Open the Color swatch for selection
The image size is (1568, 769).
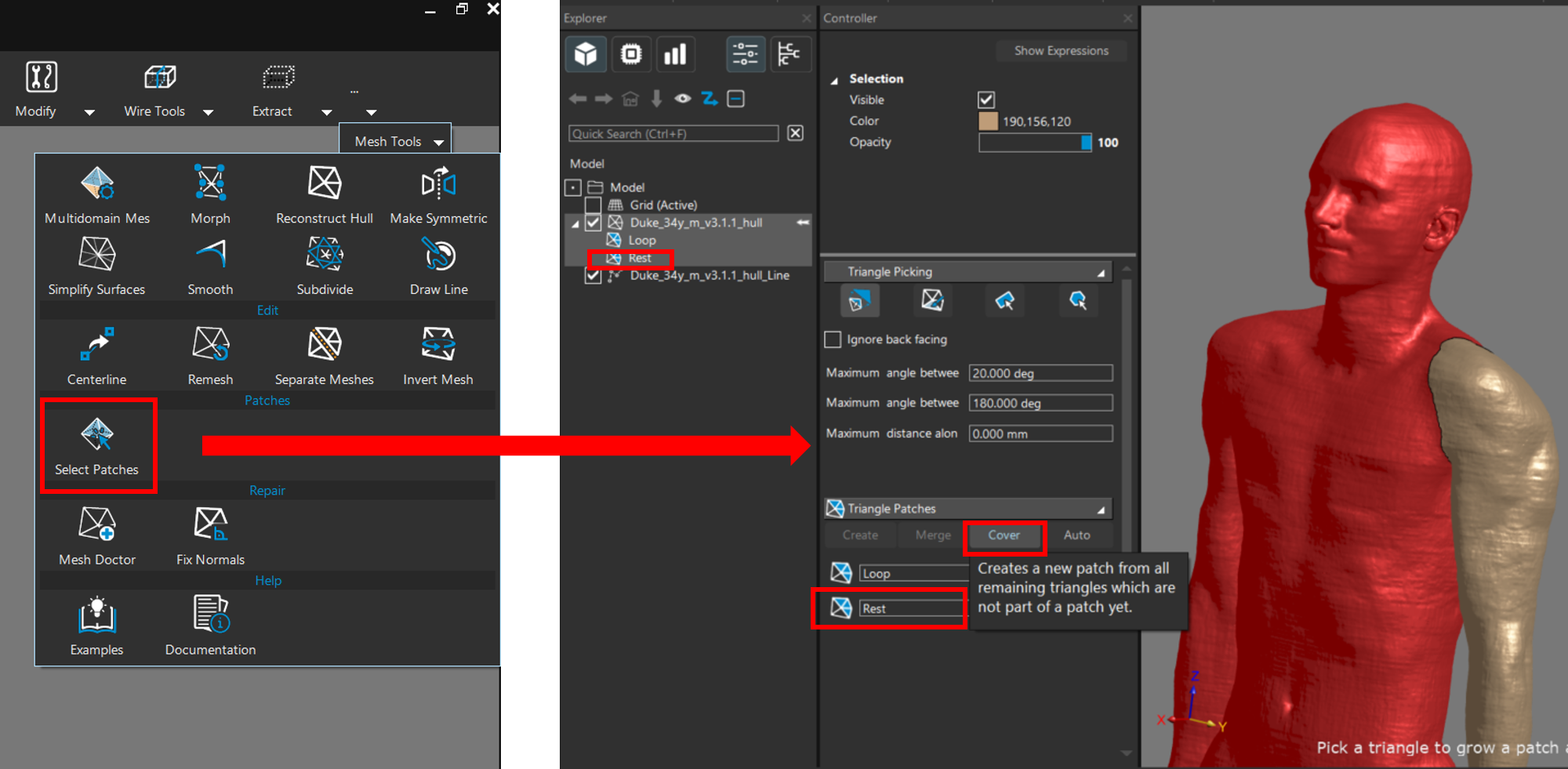988,122
